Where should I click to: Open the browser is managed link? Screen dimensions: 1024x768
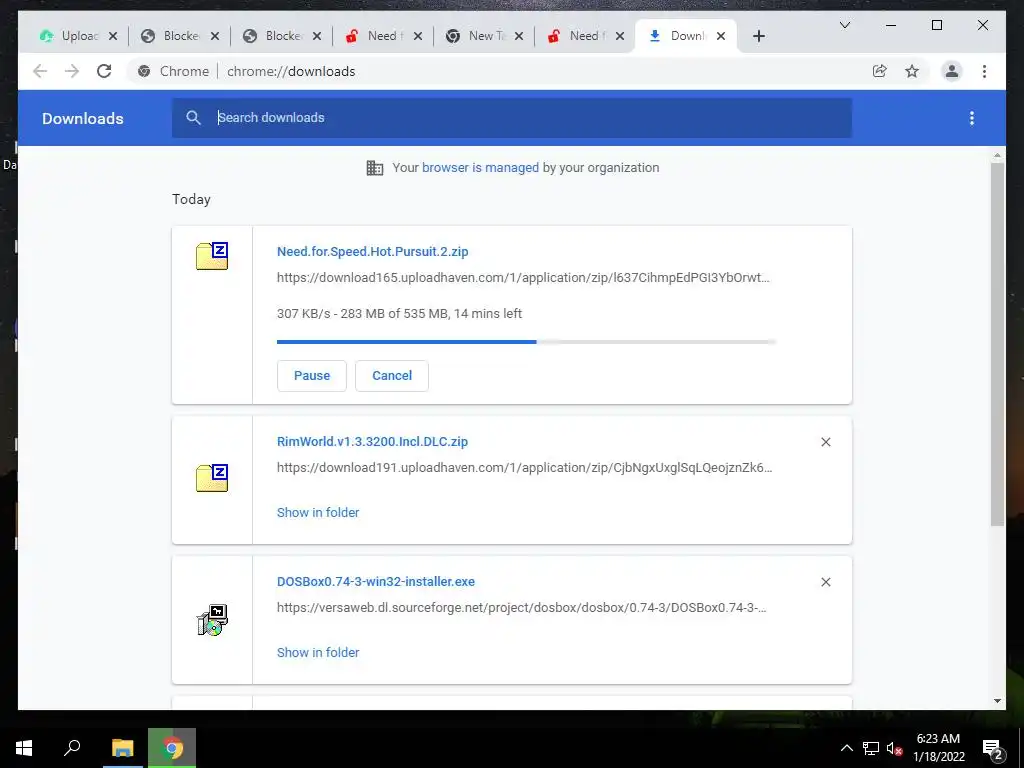(x=480, y=168)
